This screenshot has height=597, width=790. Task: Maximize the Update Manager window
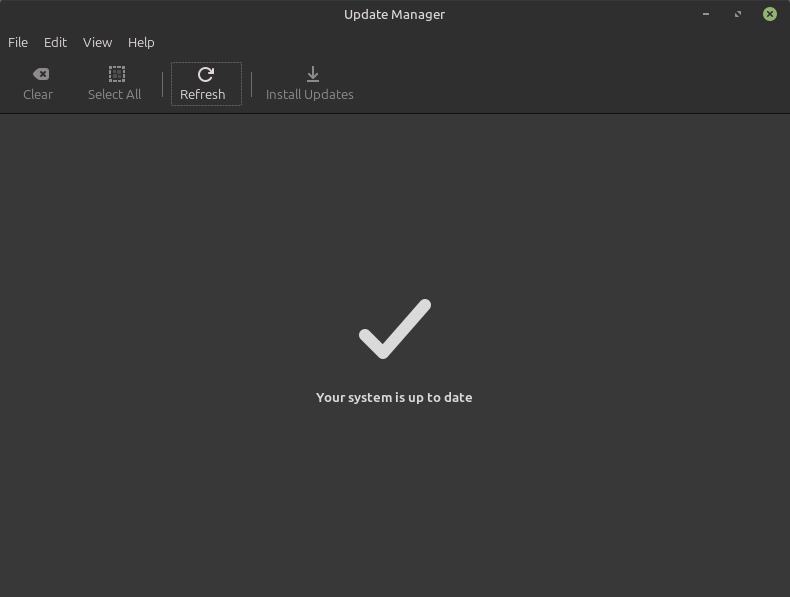coord(738,14)
